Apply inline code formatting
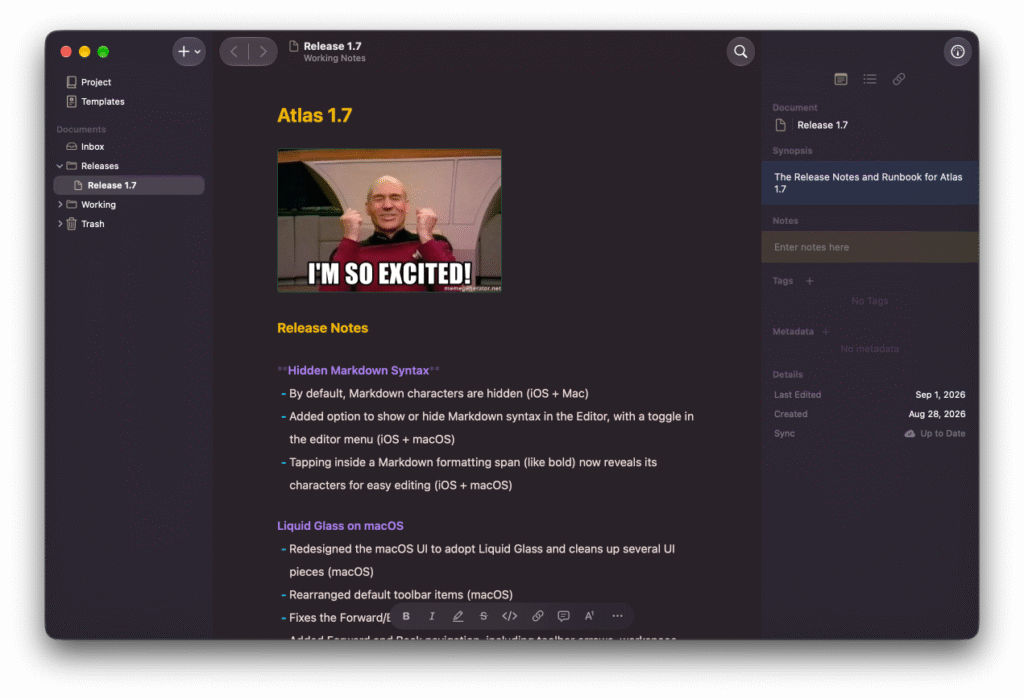The image size is (1024, 699). click(509, 616)
